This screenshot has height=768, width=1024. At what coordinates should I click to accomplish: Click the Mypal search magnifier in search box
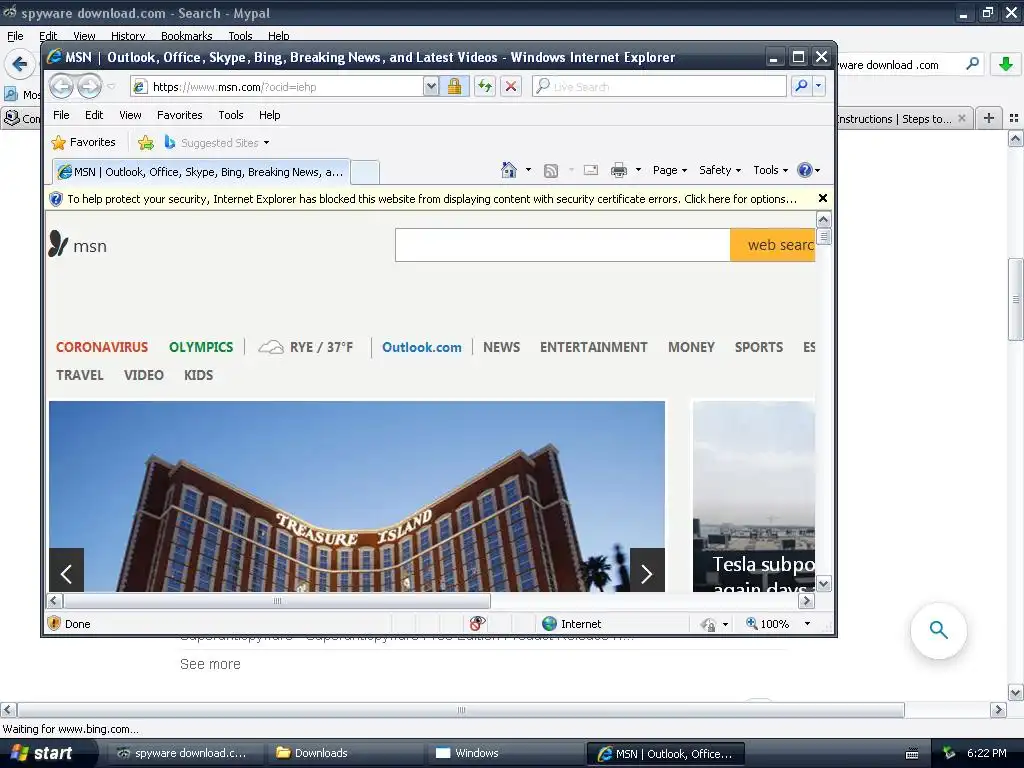972,64
